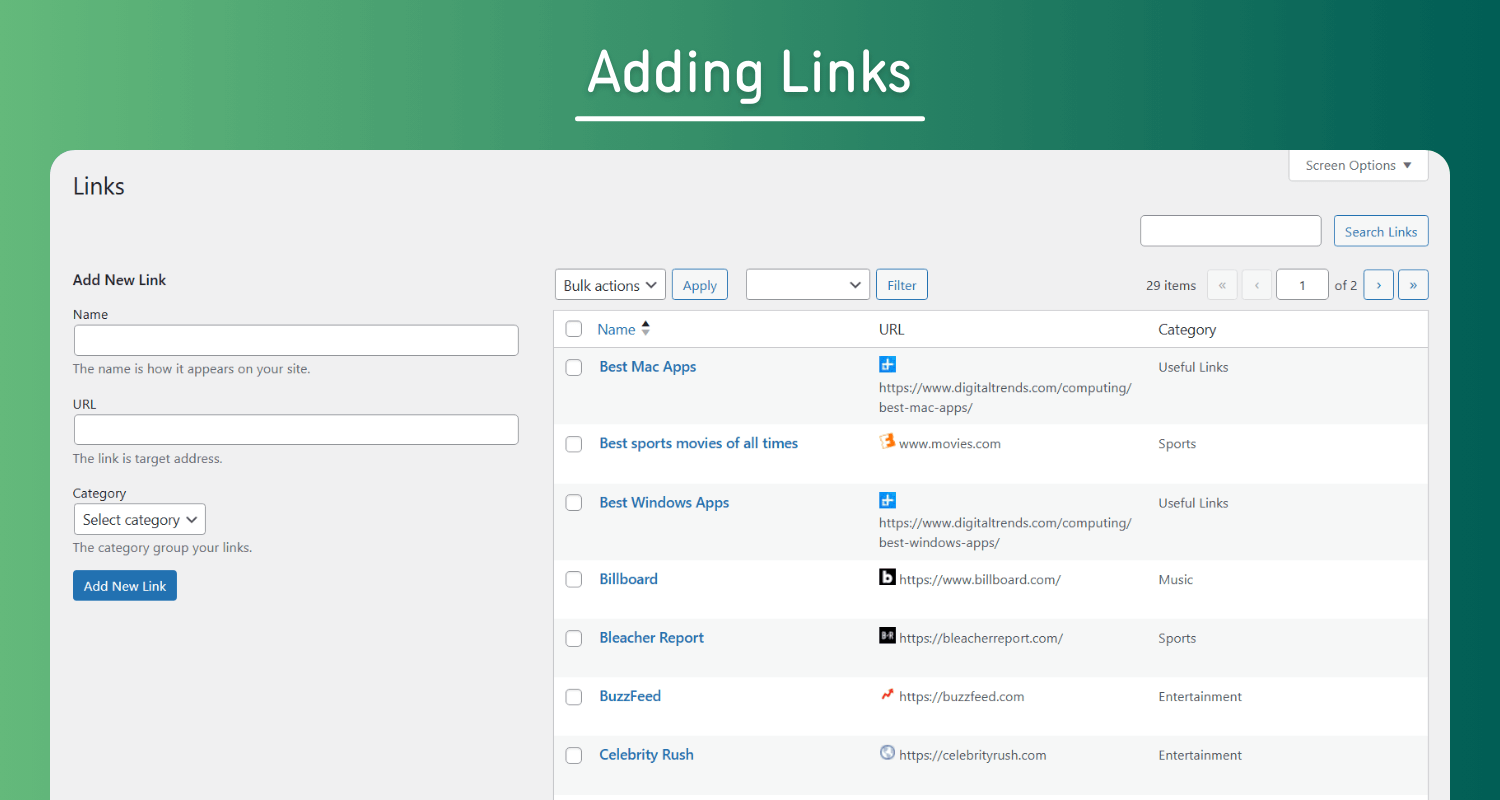Click the www.movies.com URL text
This screenshot has height=800, width=1500.
pos(950,443)
